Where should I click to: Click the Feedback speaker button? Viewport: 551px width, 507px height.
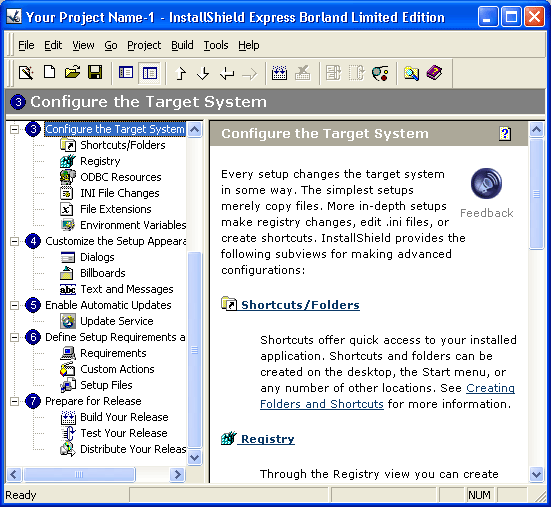(x=486, y=183)
